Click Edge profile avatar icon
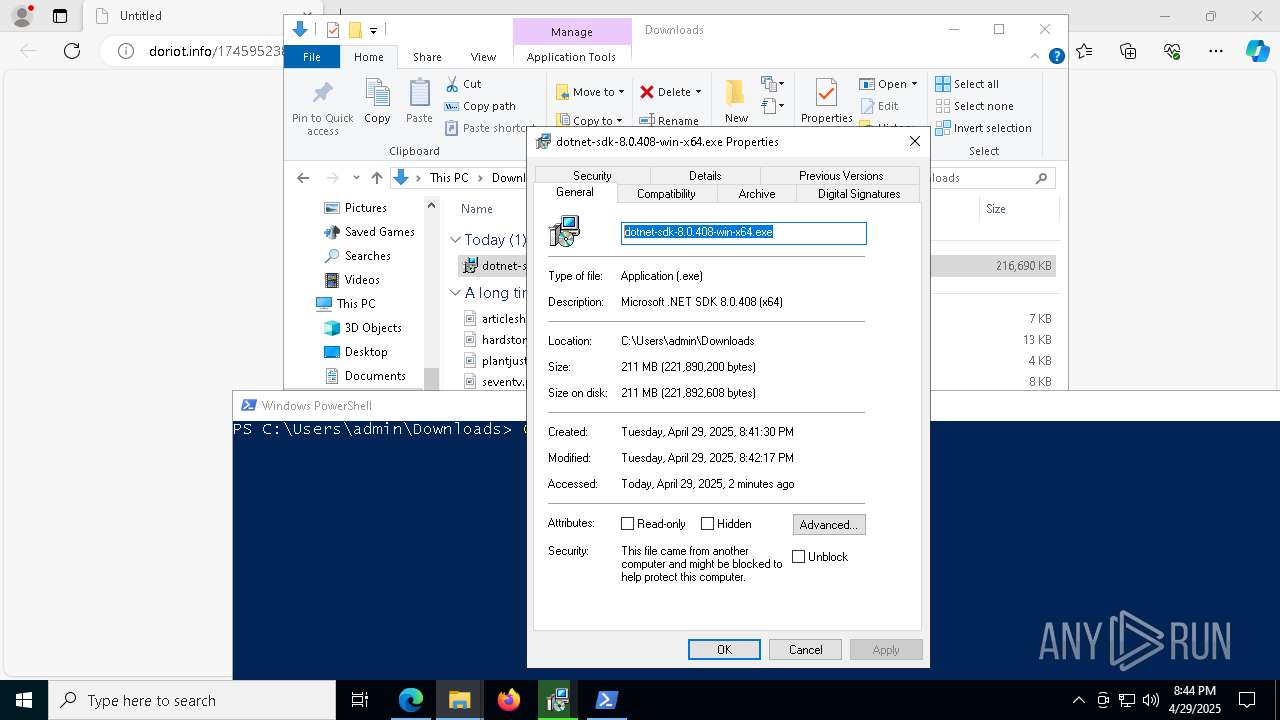The width and height of the screenshot is (1280, 720). (x=21, y=16)
